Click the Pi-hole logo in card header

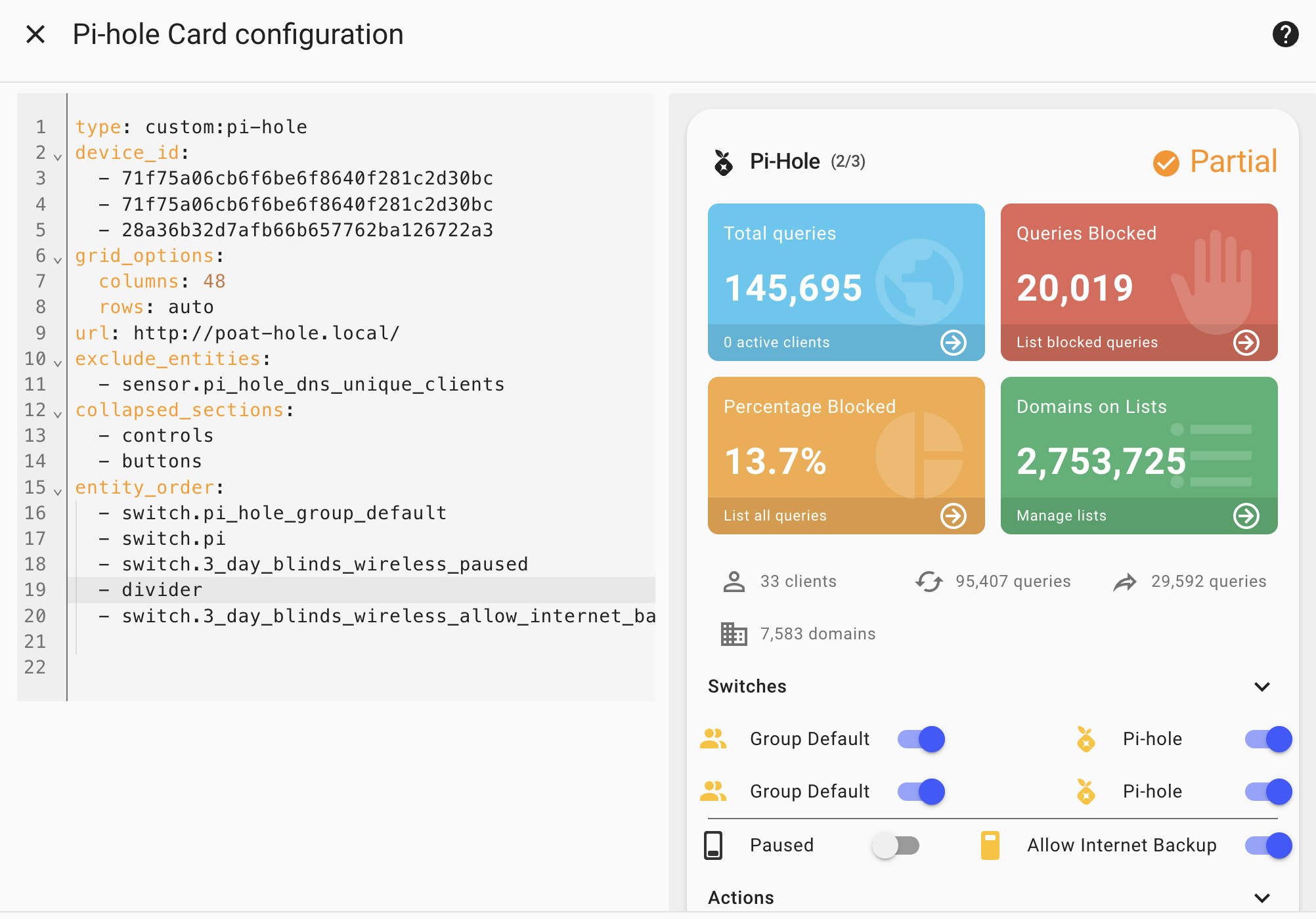(723, 162)
